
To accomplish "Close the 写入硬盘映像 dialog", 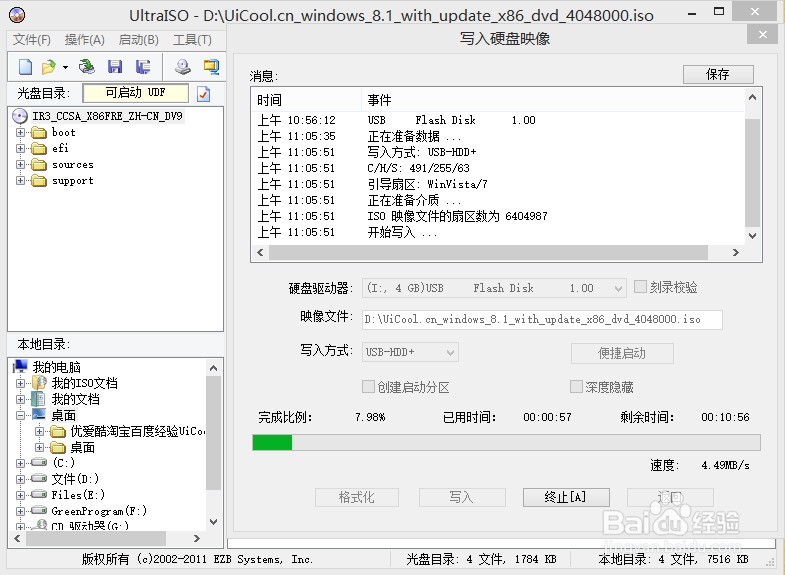I will (x=762, y=35).
